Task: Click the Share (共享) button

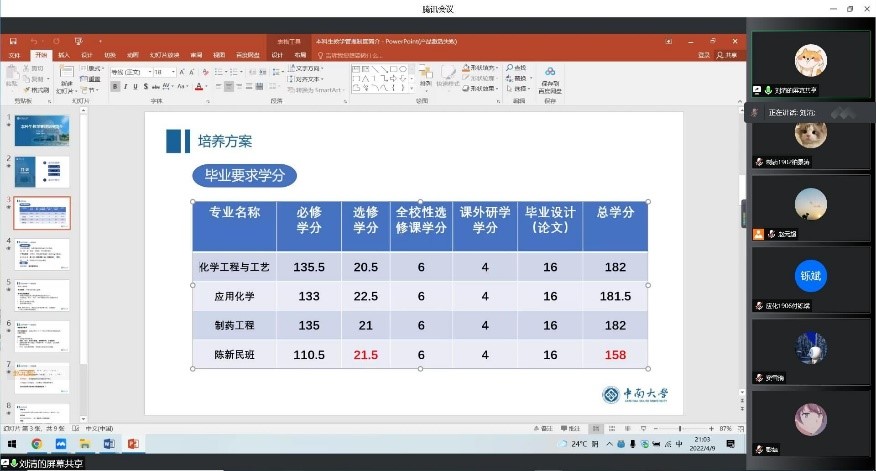Action: pos(730,54)
